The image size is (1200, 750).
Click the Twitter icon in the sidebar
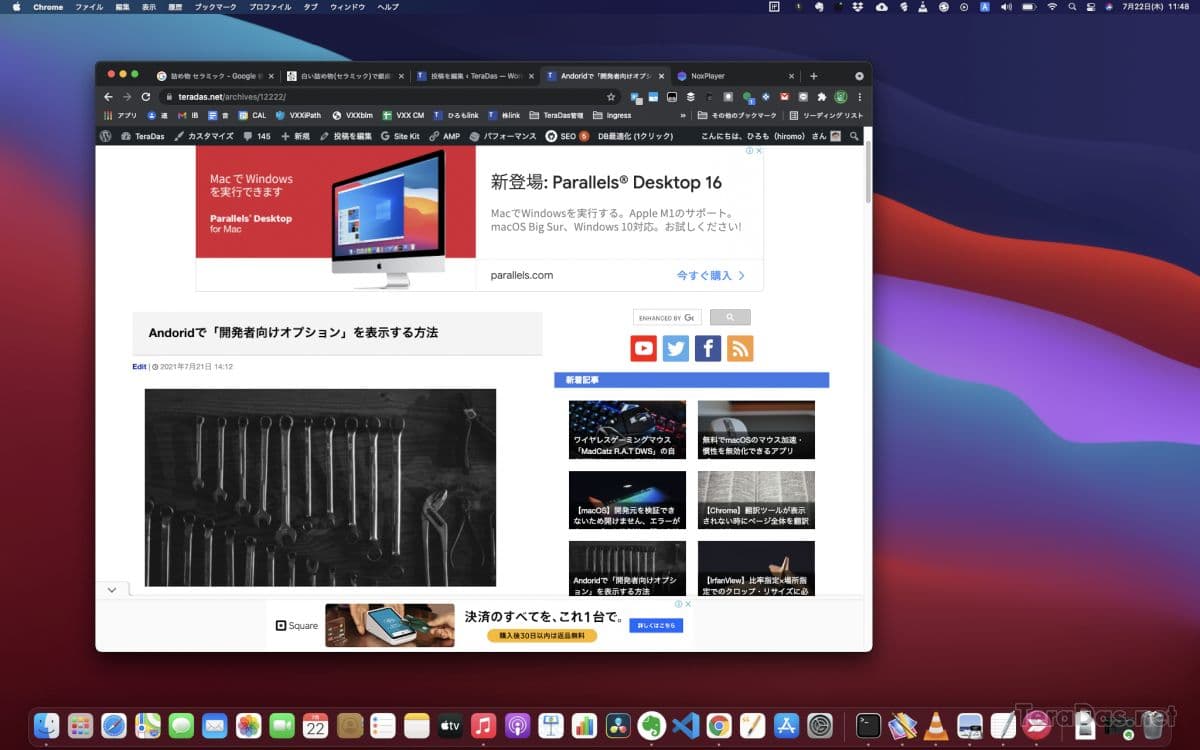pos(676,348)
